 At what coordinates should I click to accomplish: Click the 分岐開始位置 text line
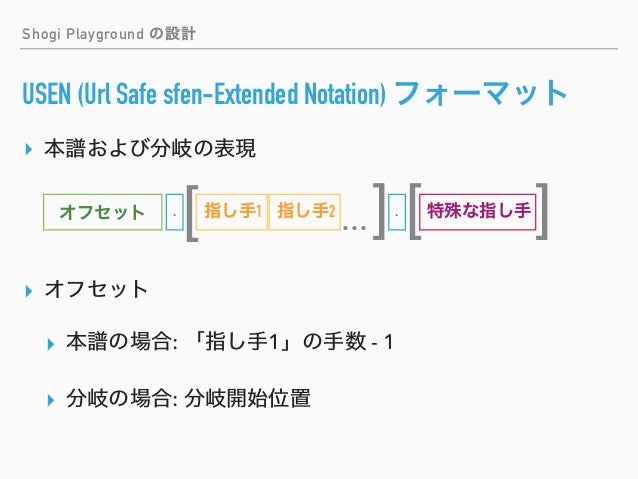[247, 398]
